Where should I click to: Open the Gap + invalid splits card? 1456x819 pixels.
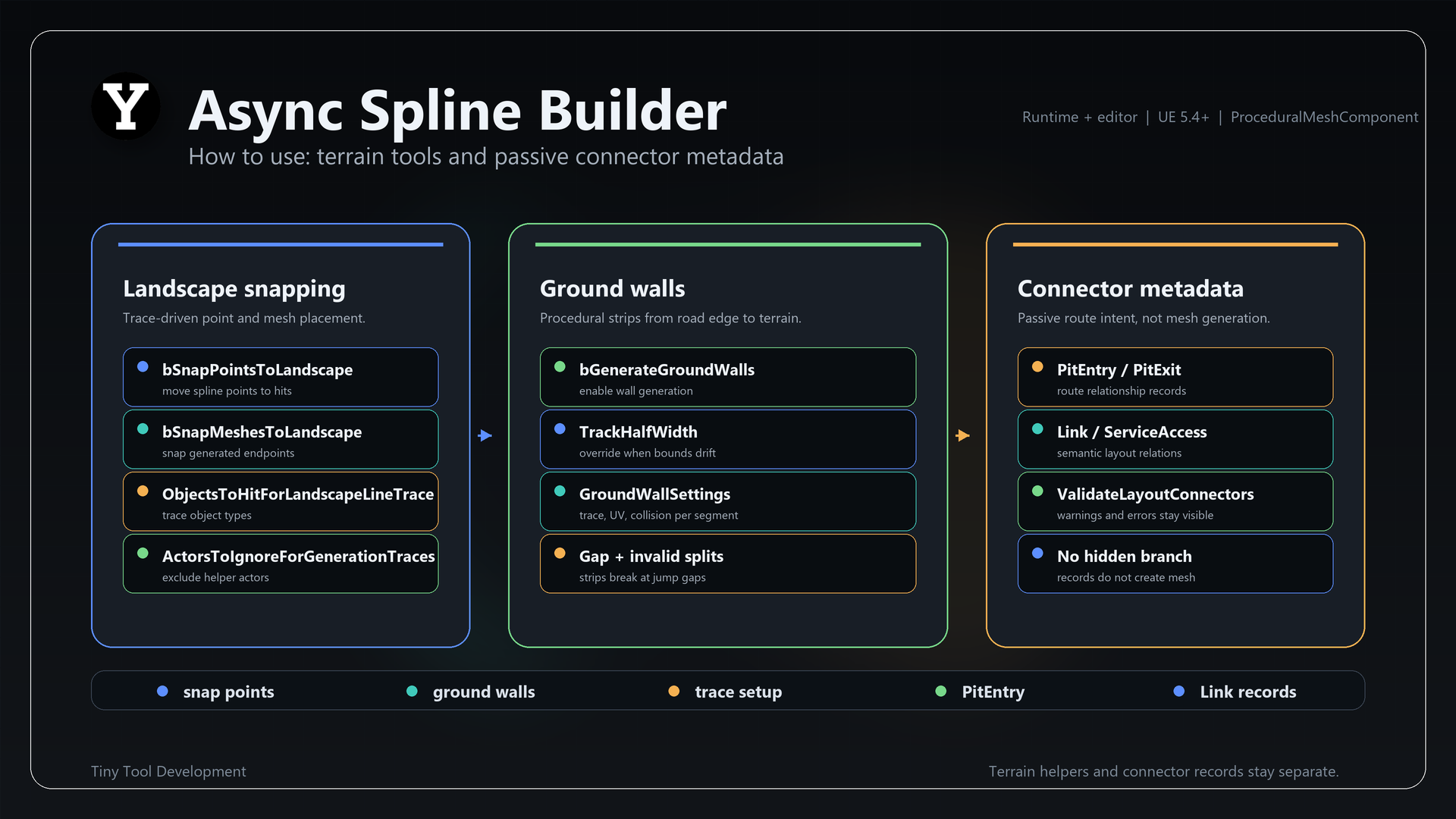click(x=728, y=563)
